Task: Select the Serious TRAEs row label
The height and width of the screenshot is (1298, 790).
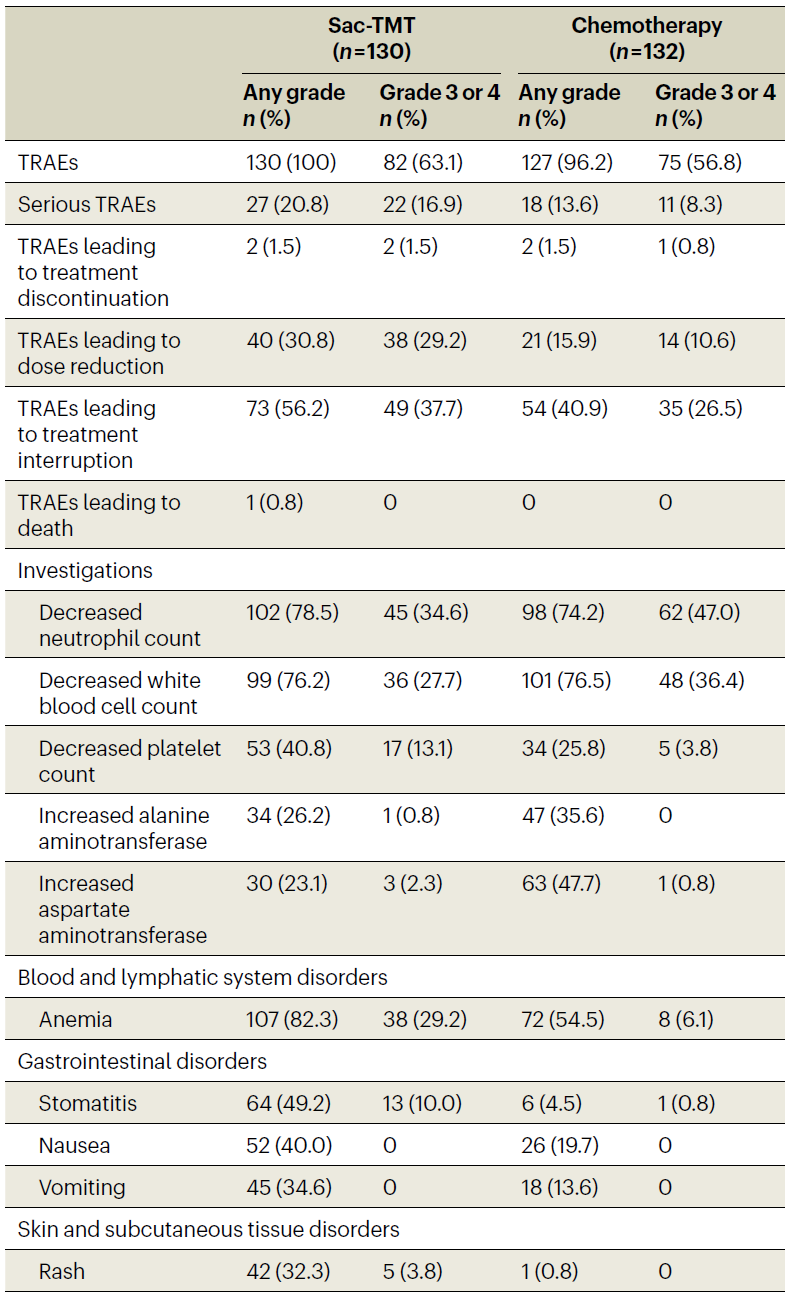Action: 87,204
